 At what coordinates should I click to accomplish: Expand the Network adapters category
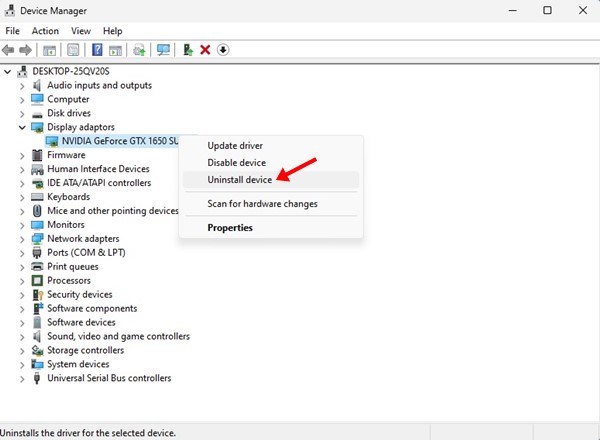(x=22, y=239)
